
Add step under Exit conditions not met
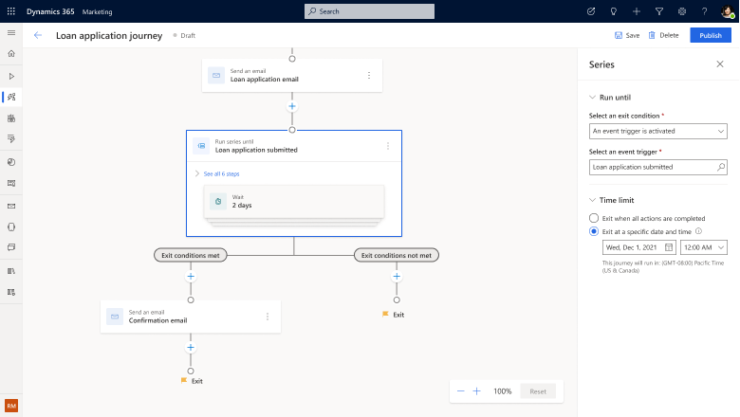pos(396,276)
